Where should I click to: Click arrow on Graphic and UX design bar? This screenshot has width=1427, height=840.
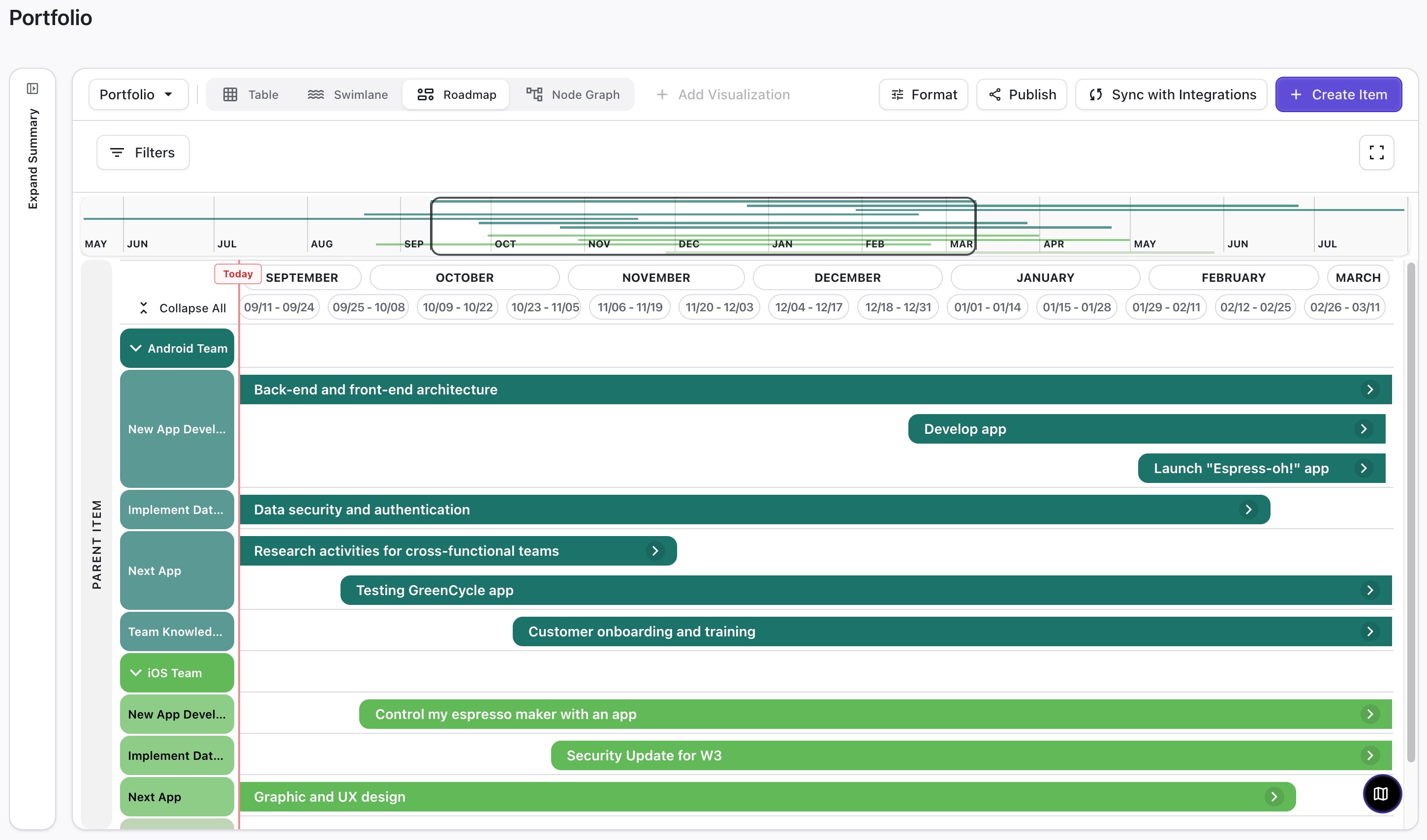pyautogui.click(x=1274, y=797)
